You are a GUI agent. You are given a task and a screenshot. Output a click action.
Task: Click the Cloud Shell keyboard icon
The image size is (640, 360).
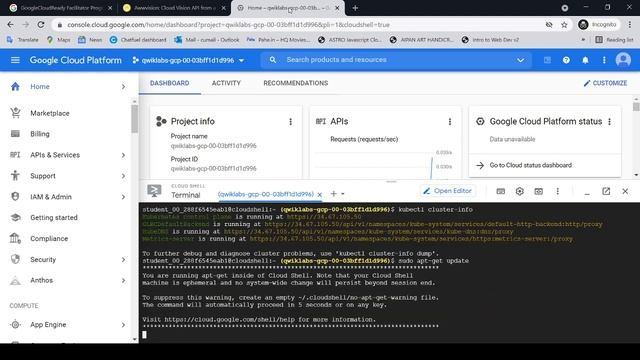500,191
